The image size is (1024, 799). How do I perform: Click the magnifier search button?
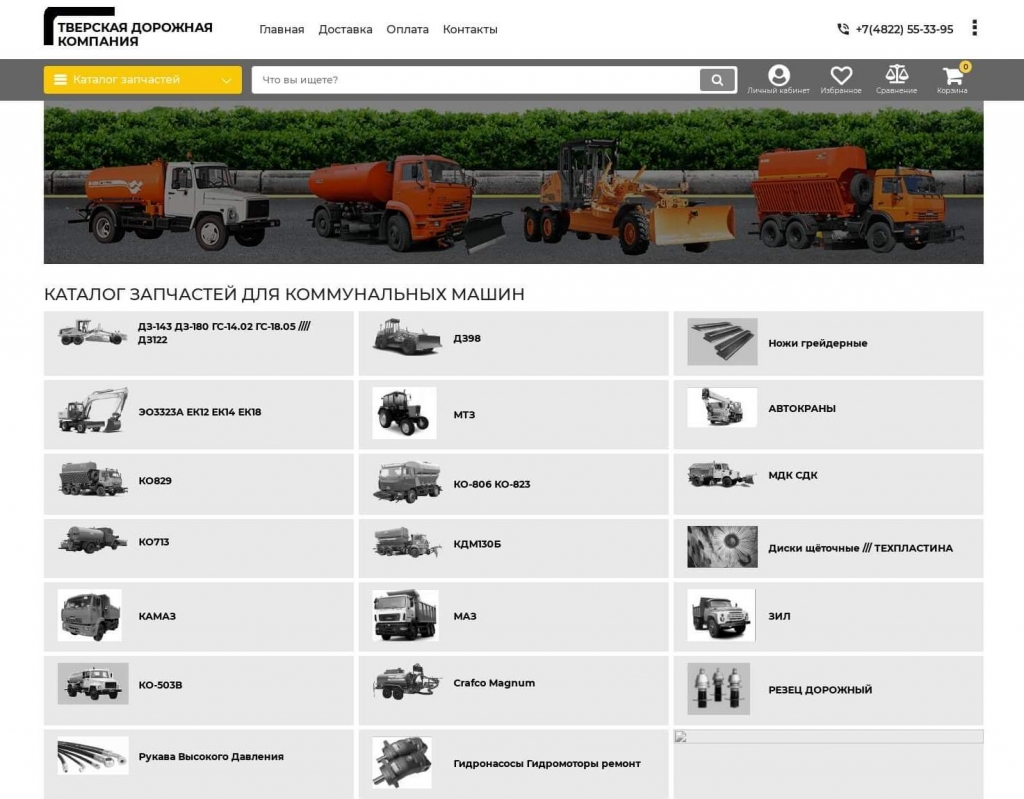(717, 80)
